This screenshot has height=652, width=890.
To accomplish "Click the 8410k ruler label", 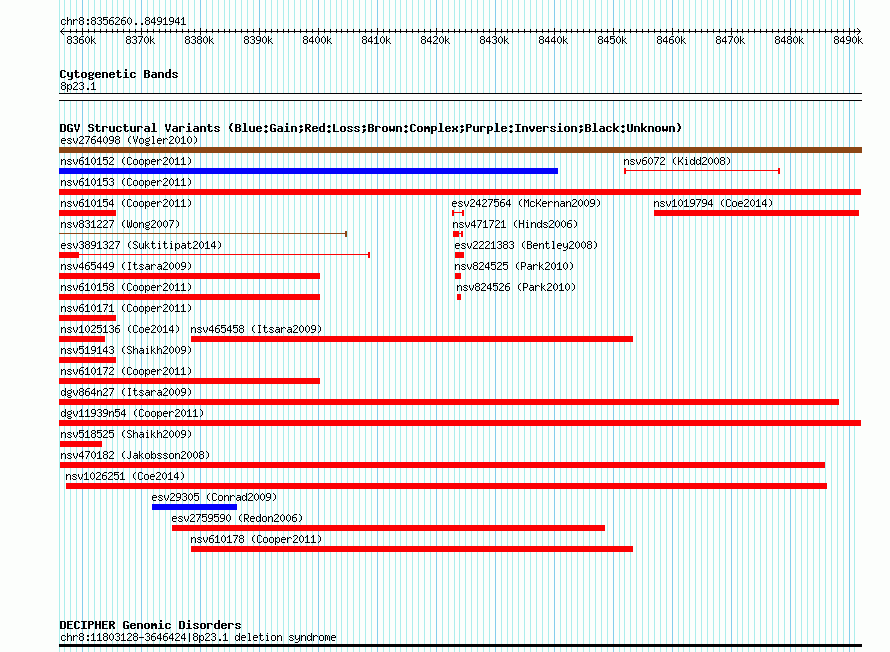I will [376, 40].
